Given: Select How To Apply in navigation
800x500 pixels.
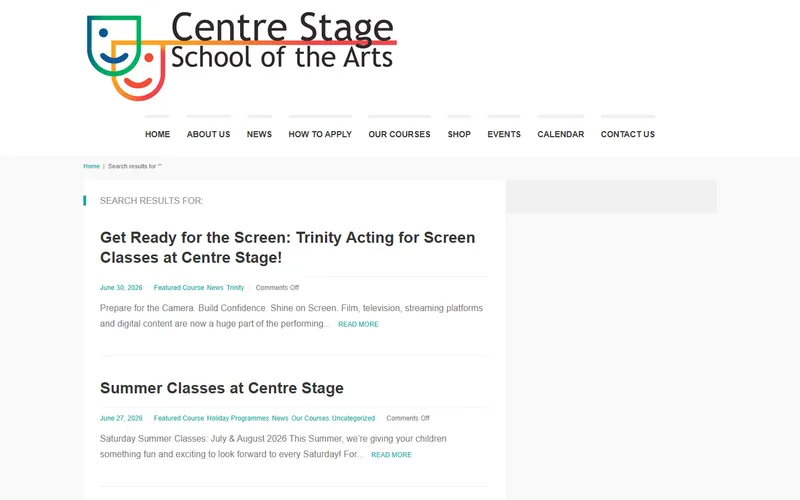Looking at the screenshot, I should [x=320, y=134].
